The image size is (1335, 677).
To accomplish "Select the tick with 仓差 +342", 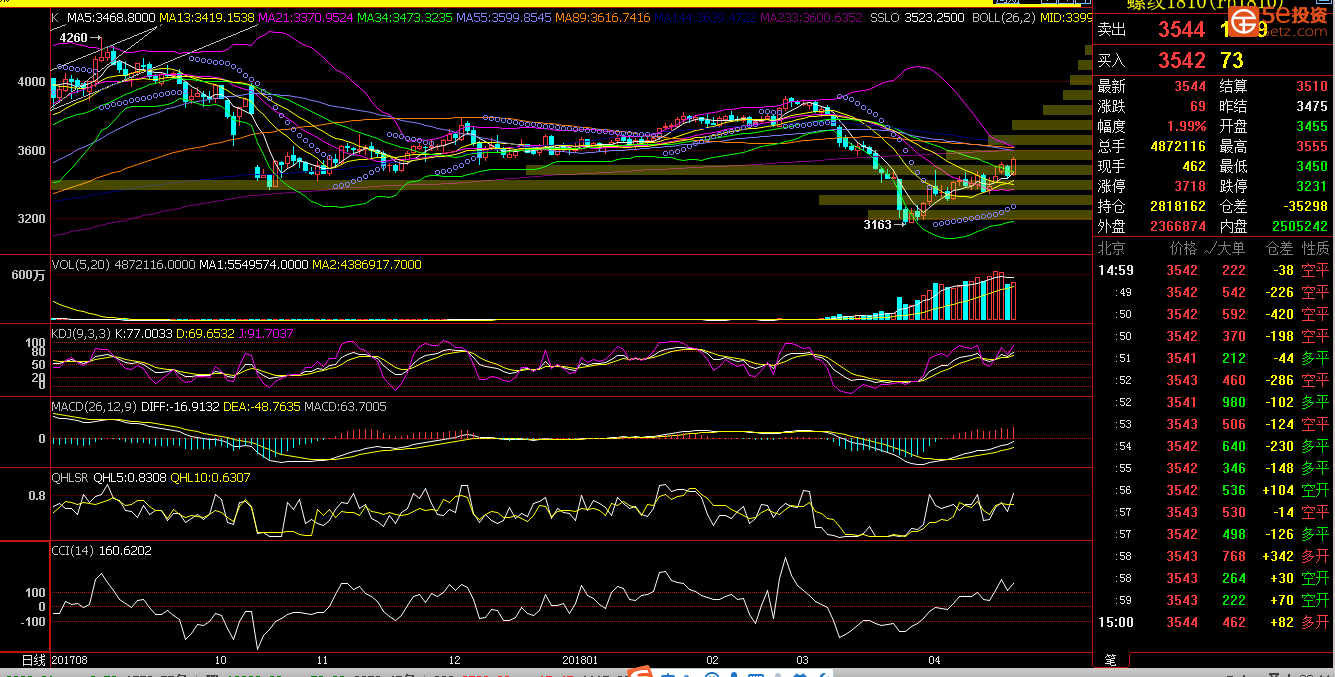I will [x=1214, y=556].
